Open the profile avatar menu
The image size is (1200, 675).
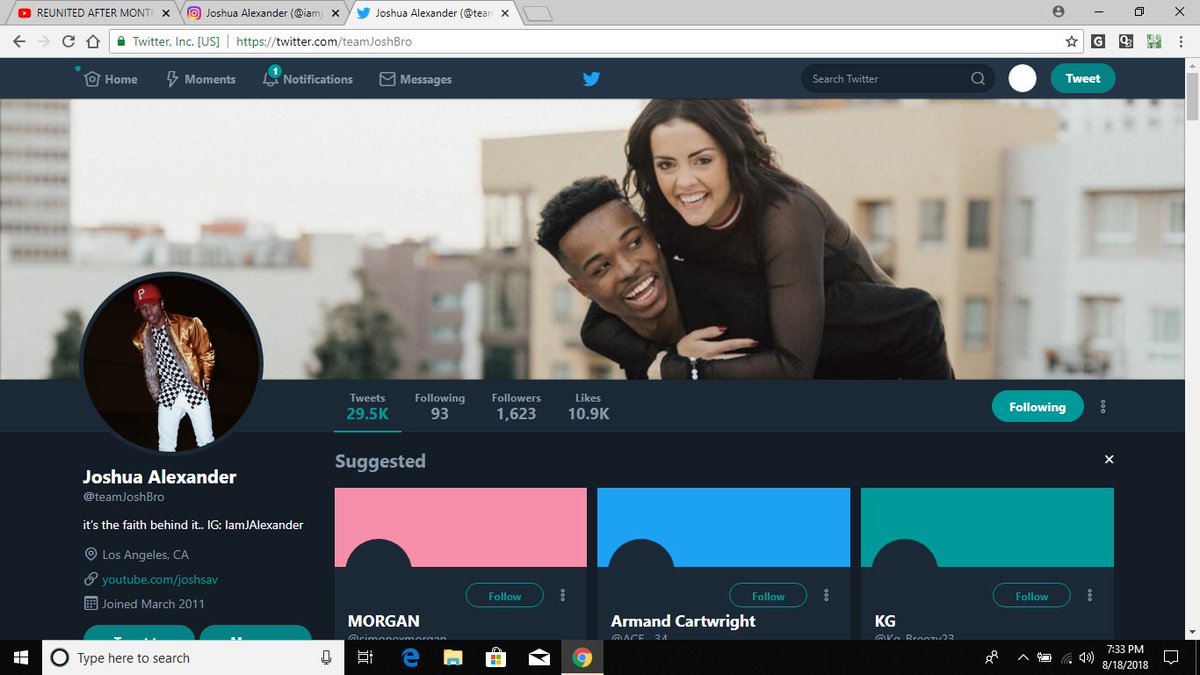[x=1022, y=79]
